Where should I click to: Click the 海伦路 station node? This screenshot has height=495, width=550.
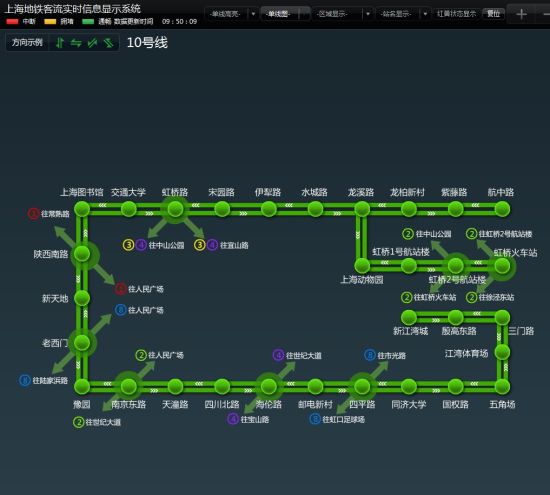tap(269, 386)
